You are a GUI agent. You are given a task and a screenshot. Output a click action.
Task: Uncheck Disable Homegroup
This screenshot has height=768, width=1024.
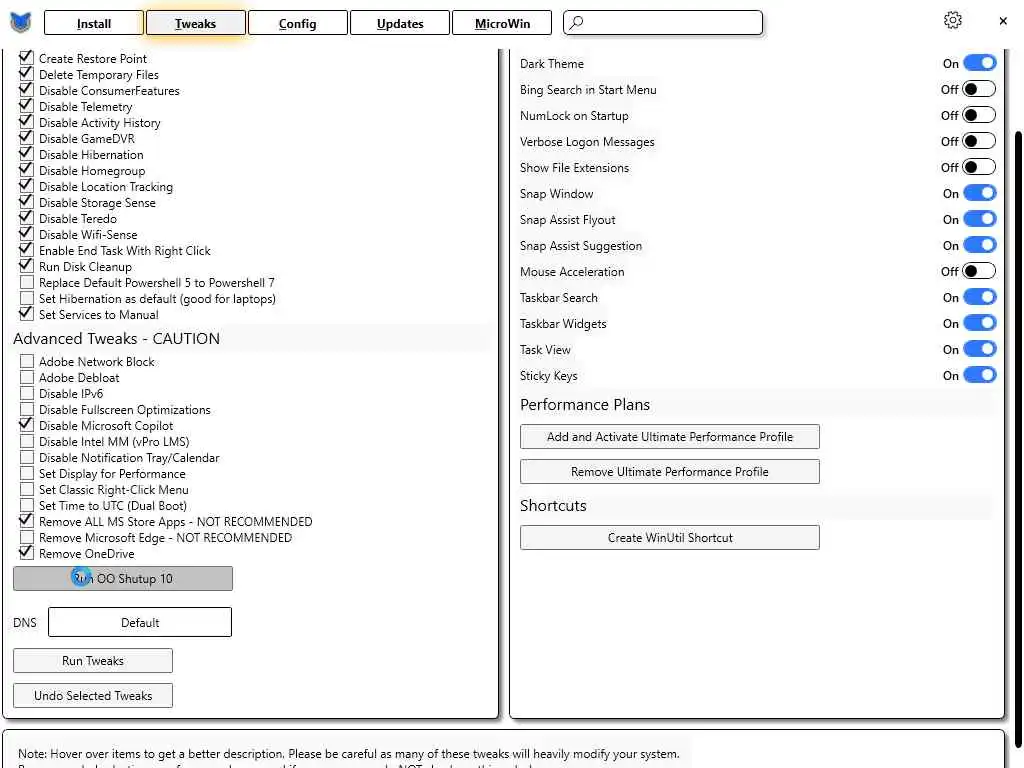tap(26, 170)
